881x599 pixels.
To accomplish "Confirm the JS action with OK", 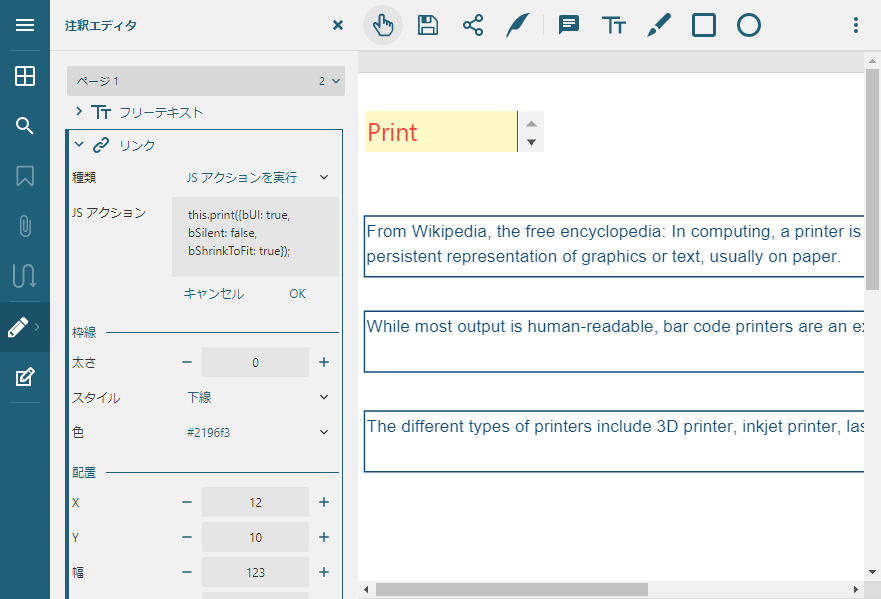I will coord(297,294).
